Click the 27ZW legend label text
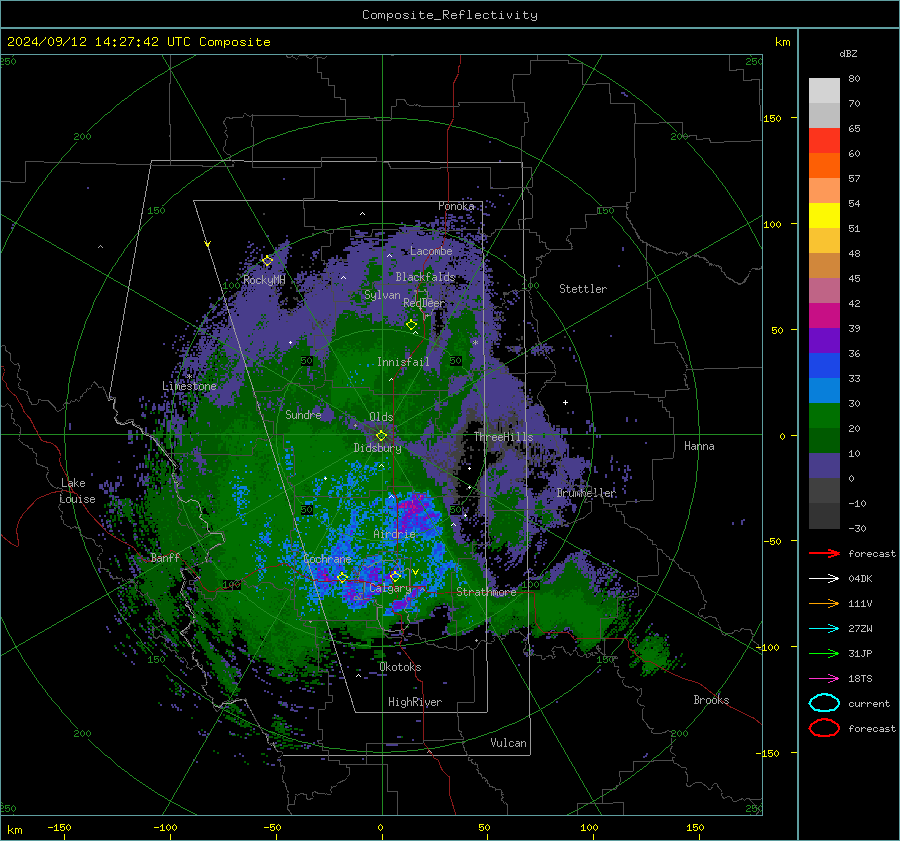Viewport: 900px width, 841px height. click(860, 629)
